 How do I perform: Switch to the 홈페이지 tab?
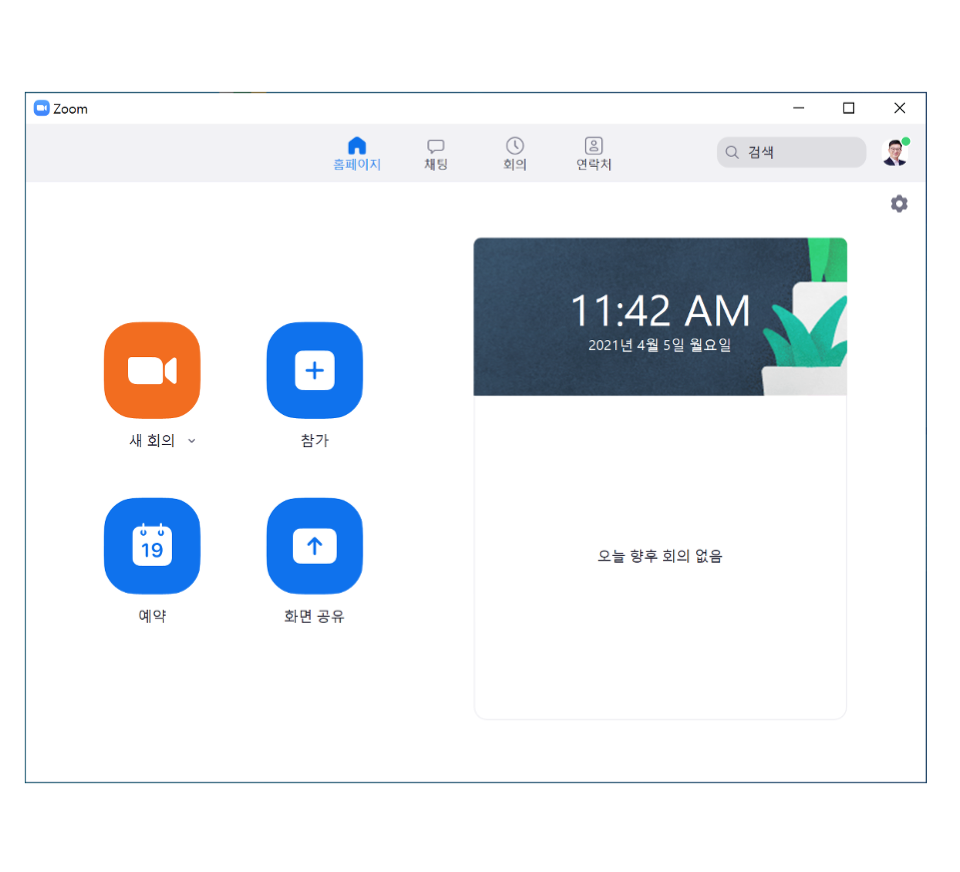[x=357, y=154]
